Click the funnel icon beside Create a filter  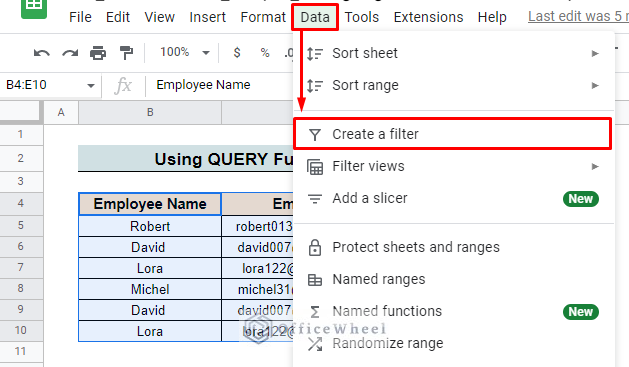tap(315, 135)
